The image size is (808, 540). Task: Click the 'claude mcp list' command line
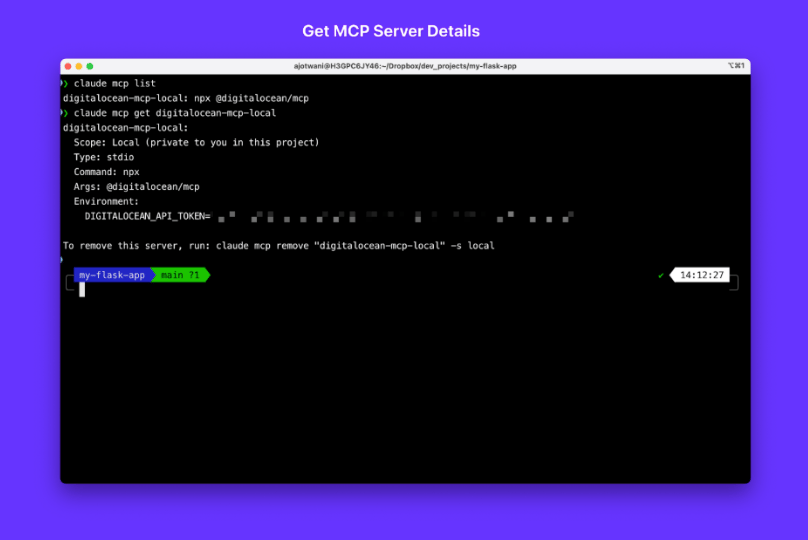(x=114, y=83)
